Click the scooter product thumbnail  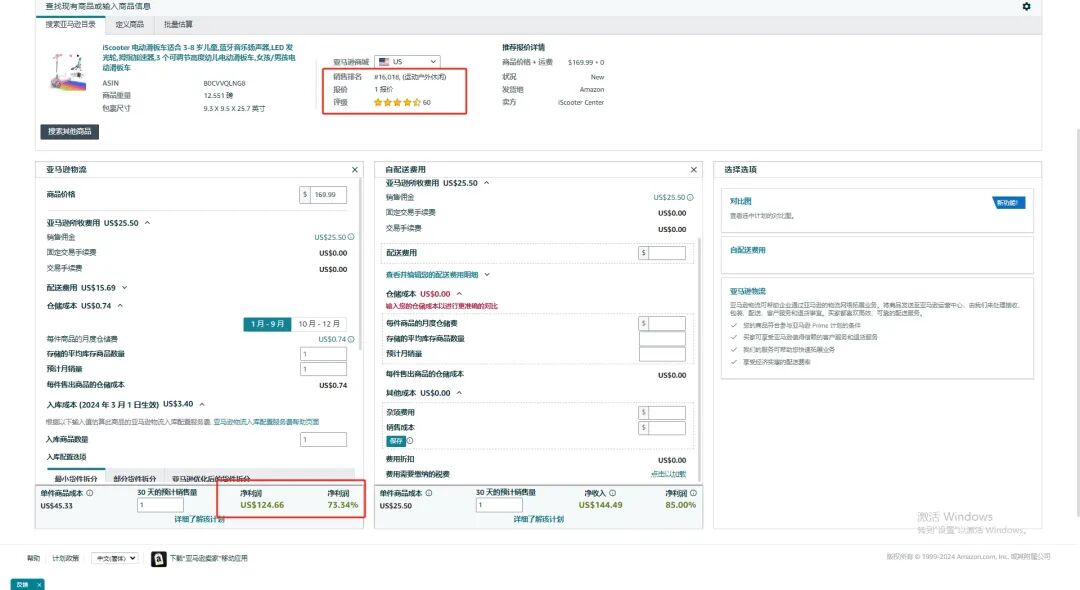pyautogui.click(x=68, y=70)
